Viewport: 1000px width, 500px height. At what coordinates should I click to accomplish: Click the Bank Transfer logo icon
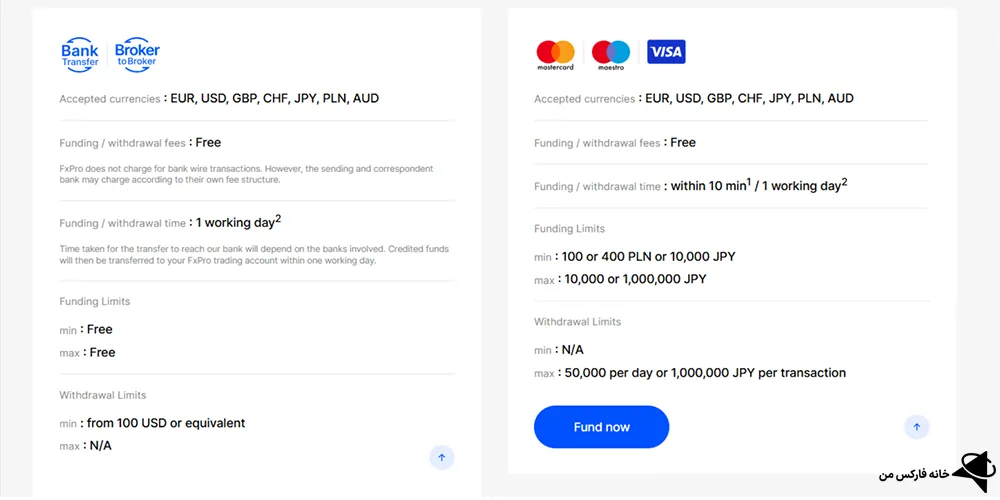[80, 55]
